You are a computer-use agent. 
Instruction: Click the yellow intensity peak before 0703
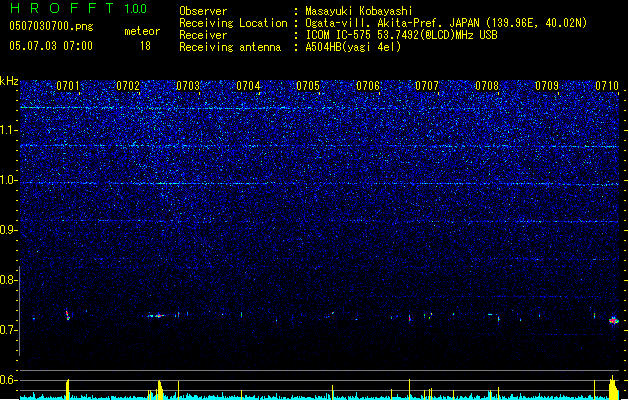point(160,390)
